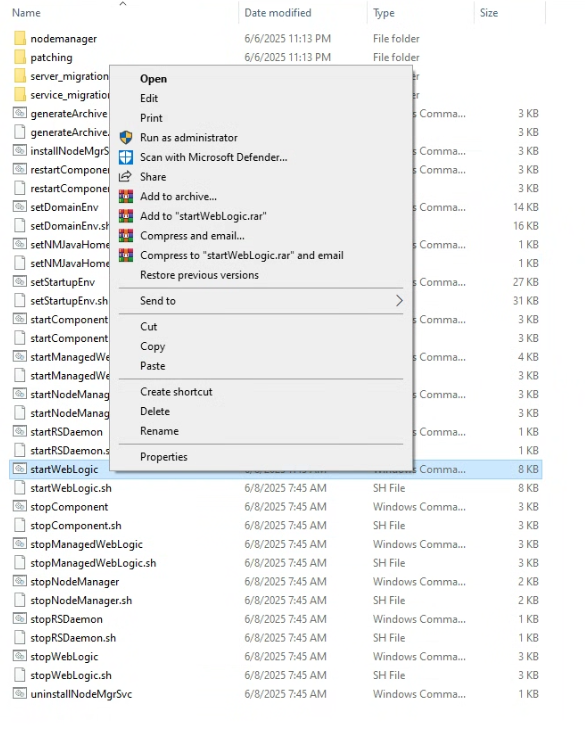Click the startWebLogic command file icon
This screenshot has width=585, height=748.
(20, 469)
